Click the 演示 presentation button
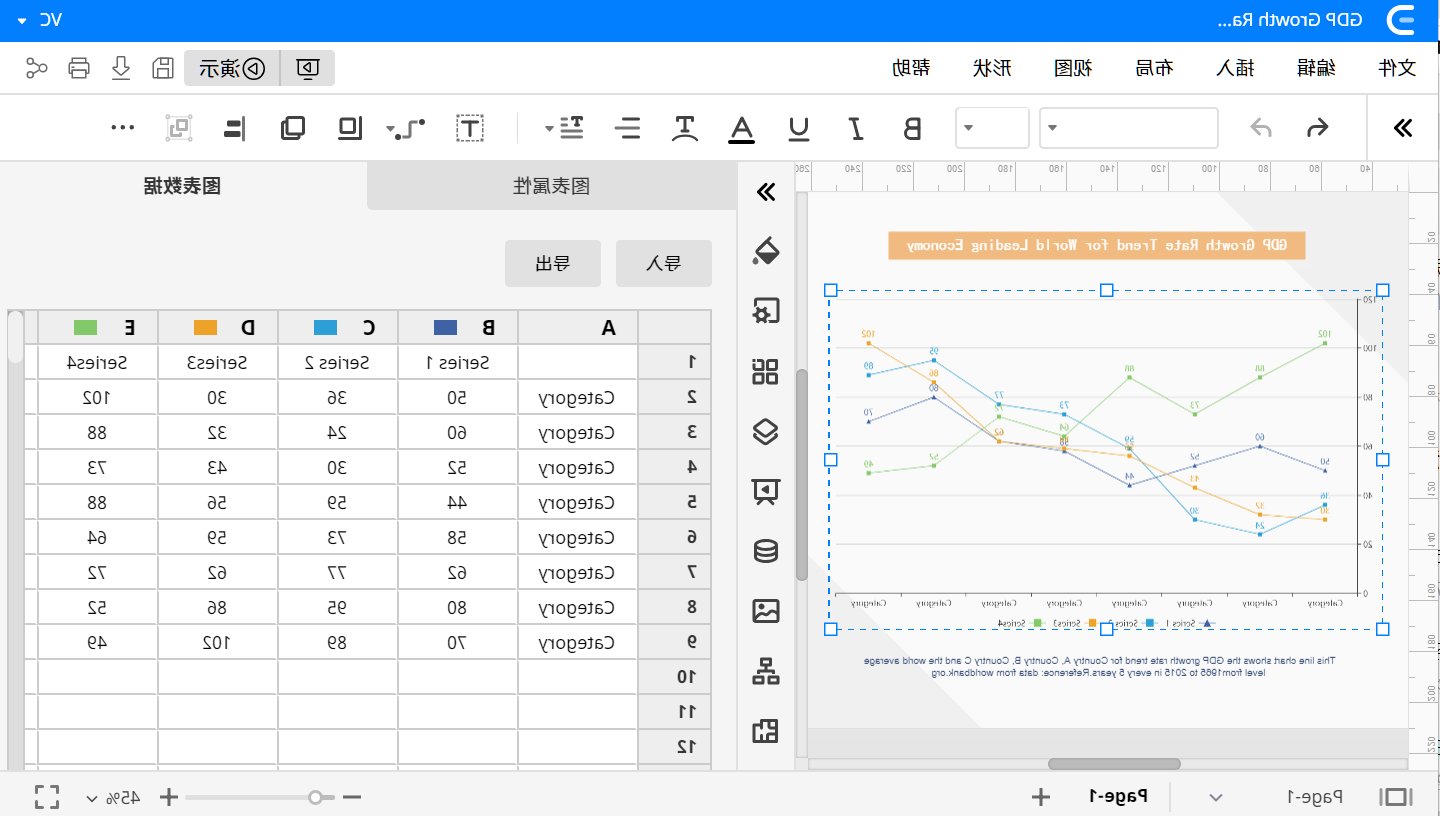This screenshot has height=816, width=1440. (232, 68)
